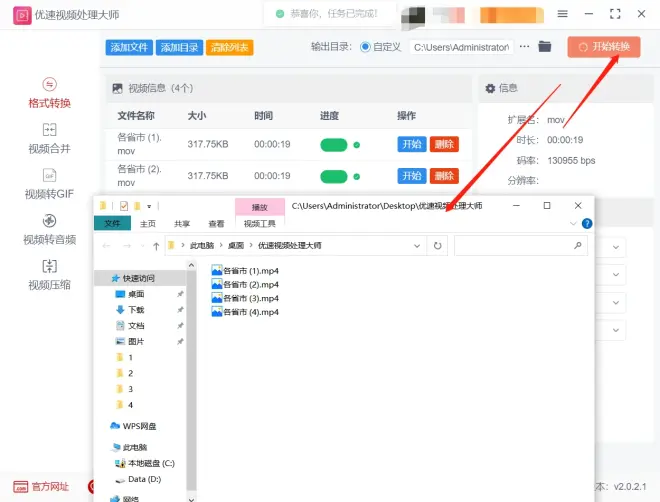This screenshot has height=502, width=660.
Task: Click the 视频信息 panel image icon
Action: (117, 88)
